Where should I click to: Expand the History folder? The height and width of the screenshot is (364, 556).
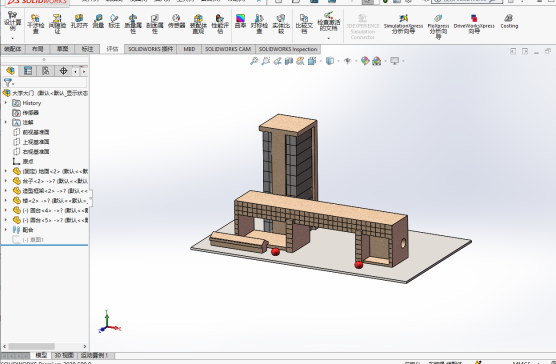[6, 103]
